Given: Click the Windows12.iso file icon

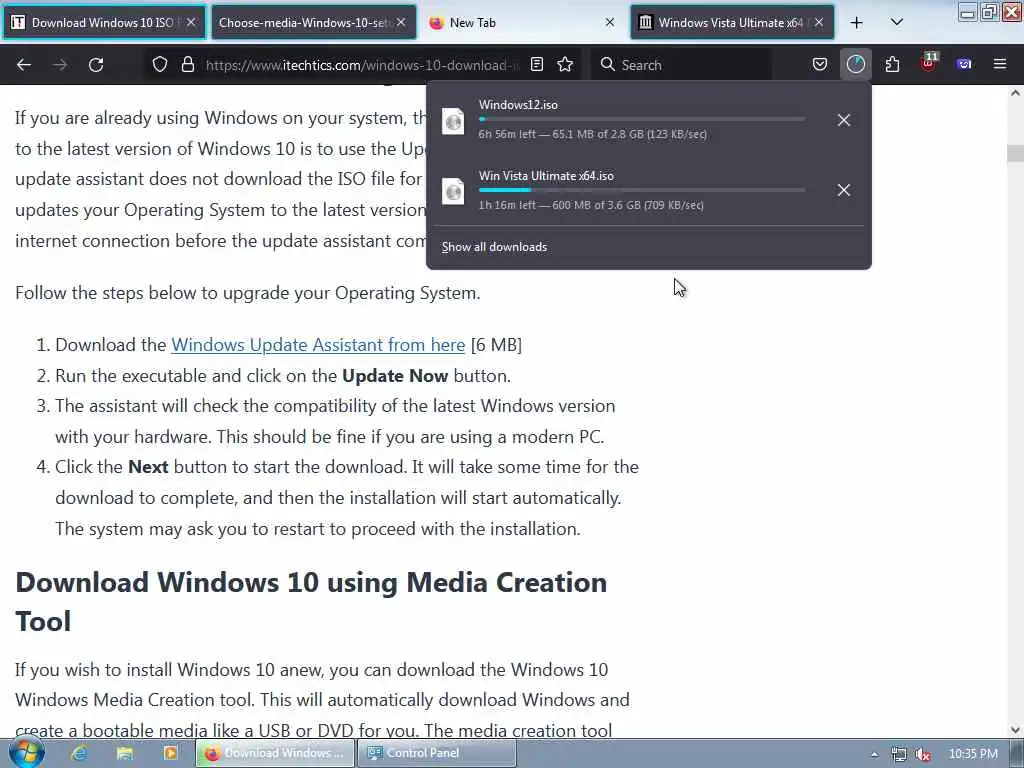Looking at the screenshot, I should 453,121.
